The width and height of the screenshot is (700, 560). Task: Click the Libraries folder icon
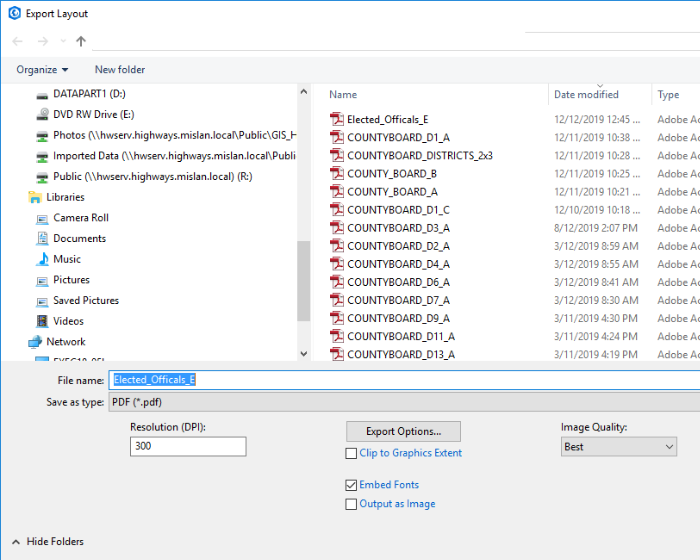(35, 197)
